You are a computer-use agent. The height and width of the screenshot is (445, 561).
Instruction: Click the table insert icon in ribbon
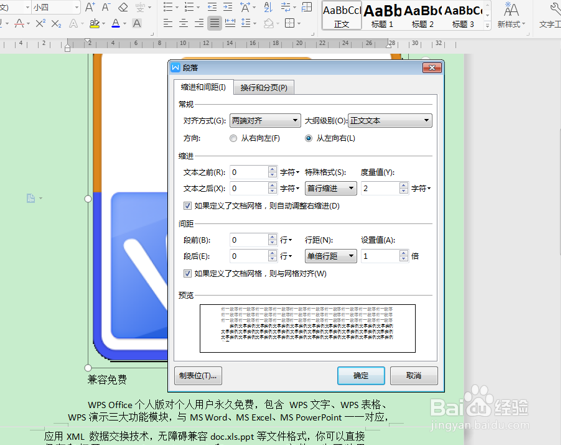click(x=307, y=7)
